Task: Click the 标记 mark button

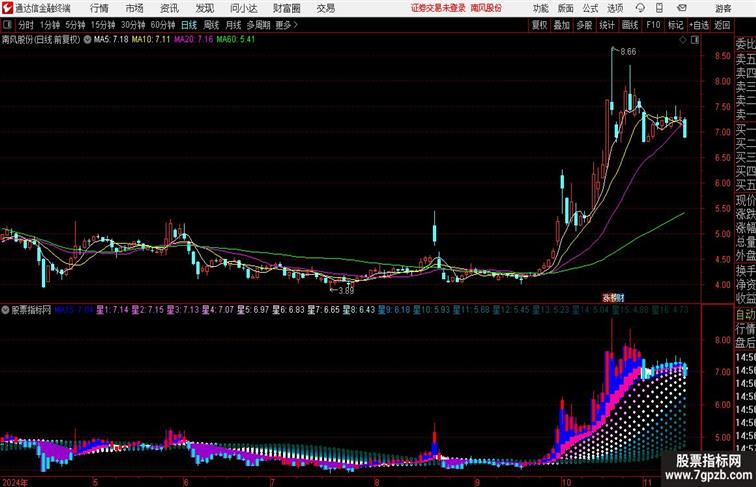Action: point(675,25)
